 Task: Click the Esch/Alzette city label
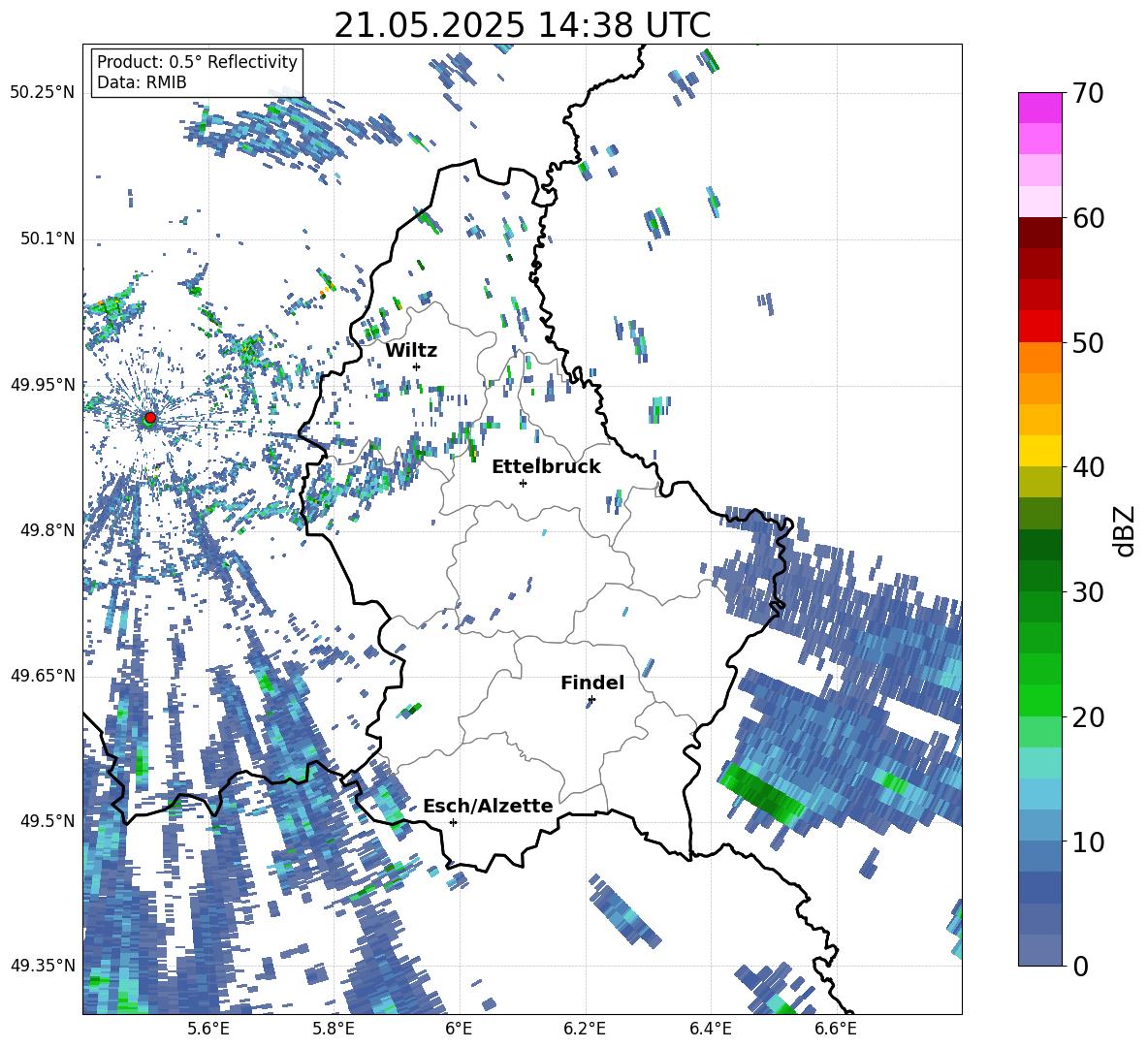tap(488, 806)
